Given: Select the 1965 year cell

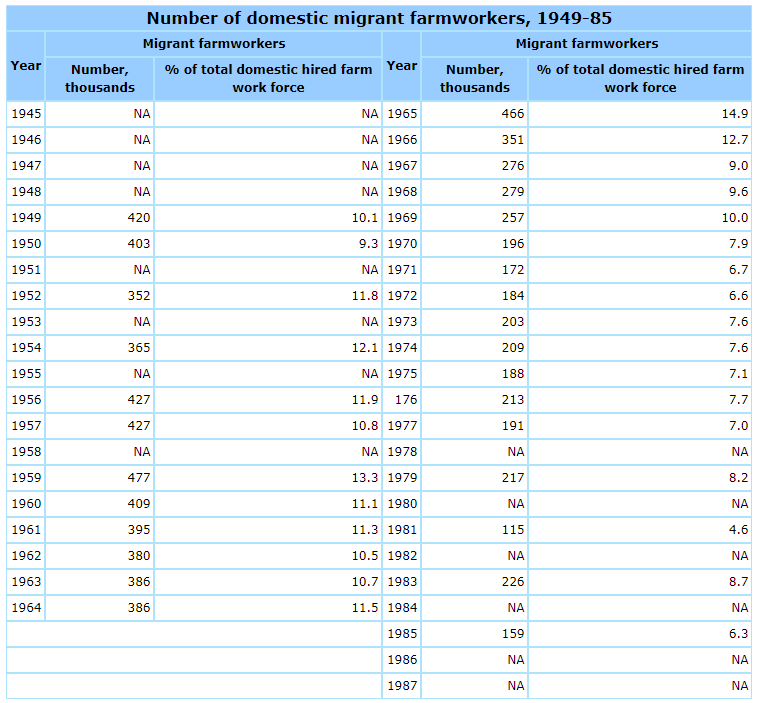Looking at the screenshot, I should [x=402, y=113].
